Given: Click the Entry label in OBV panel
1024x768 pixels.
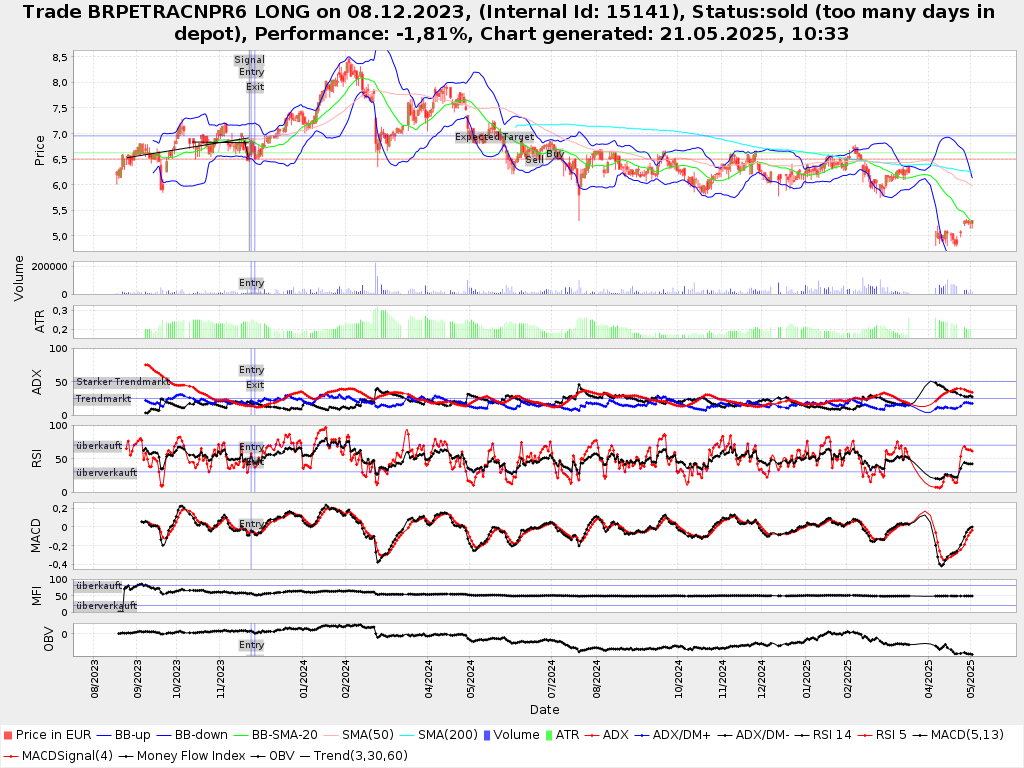Looking at the screenshot, I should (x=251, y=645).
